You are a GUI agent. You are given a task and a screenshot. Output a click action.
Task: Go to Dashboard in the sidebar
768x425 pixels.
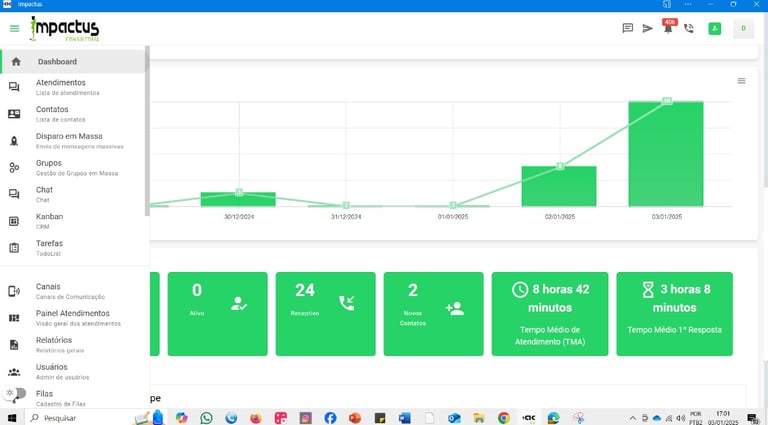pos(73,62)
